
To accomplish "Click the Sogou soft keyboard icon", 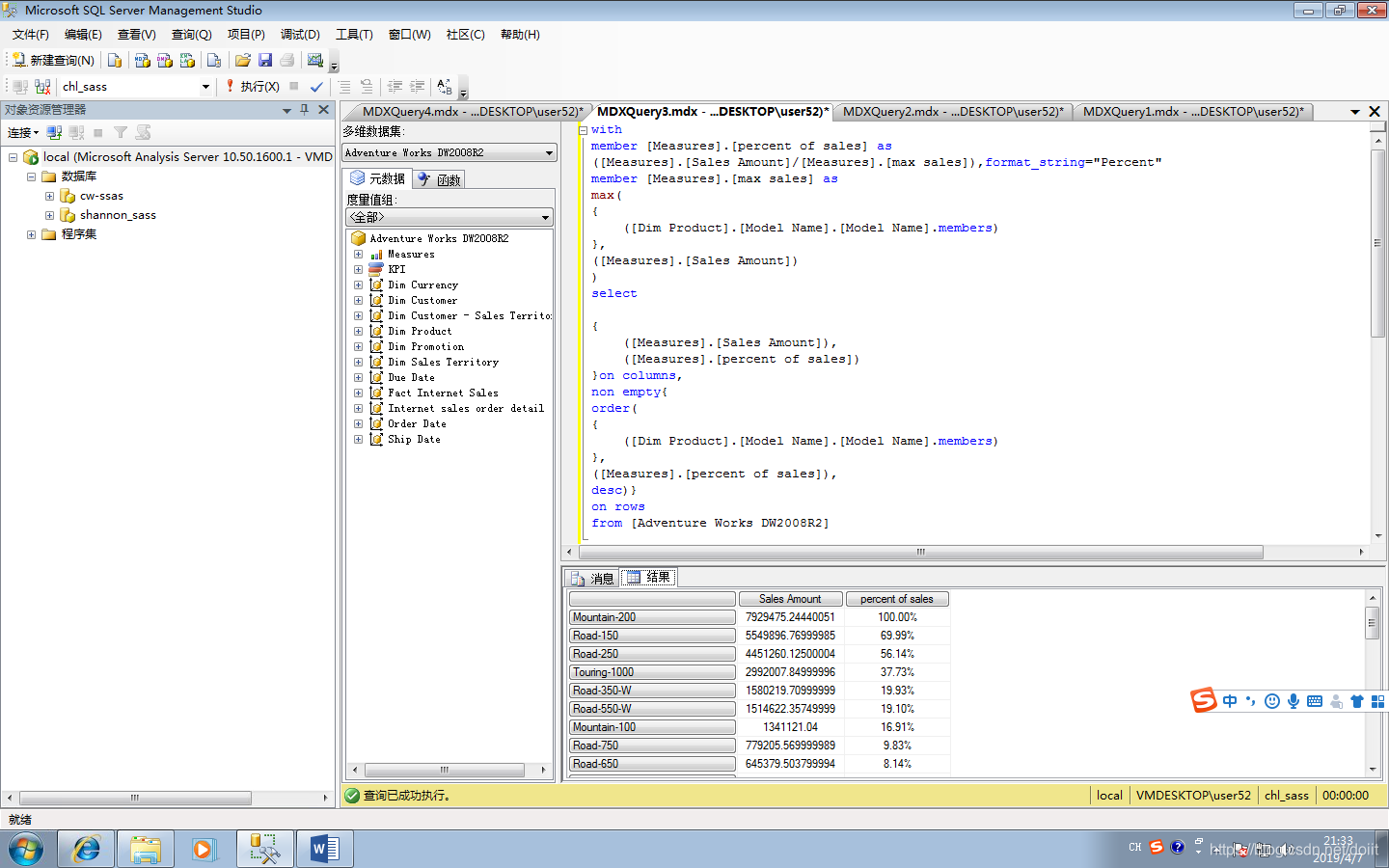I will pyautogui.click(x=1315, y=701).
